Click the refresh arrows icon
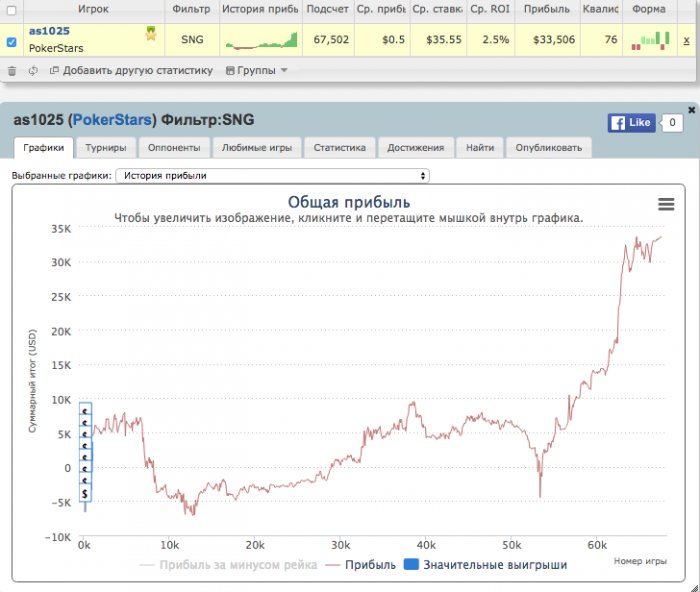The height and width of the screenshot is (592, 700). [x=33, y=71]
